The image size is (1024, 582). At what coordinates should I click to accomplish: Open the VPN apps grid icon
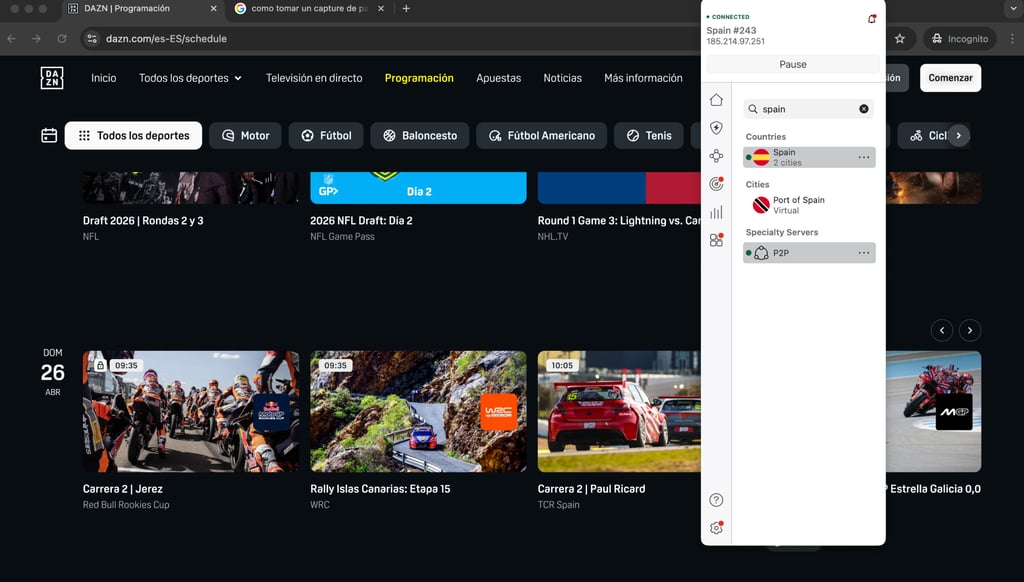click(x=716, y=240)
